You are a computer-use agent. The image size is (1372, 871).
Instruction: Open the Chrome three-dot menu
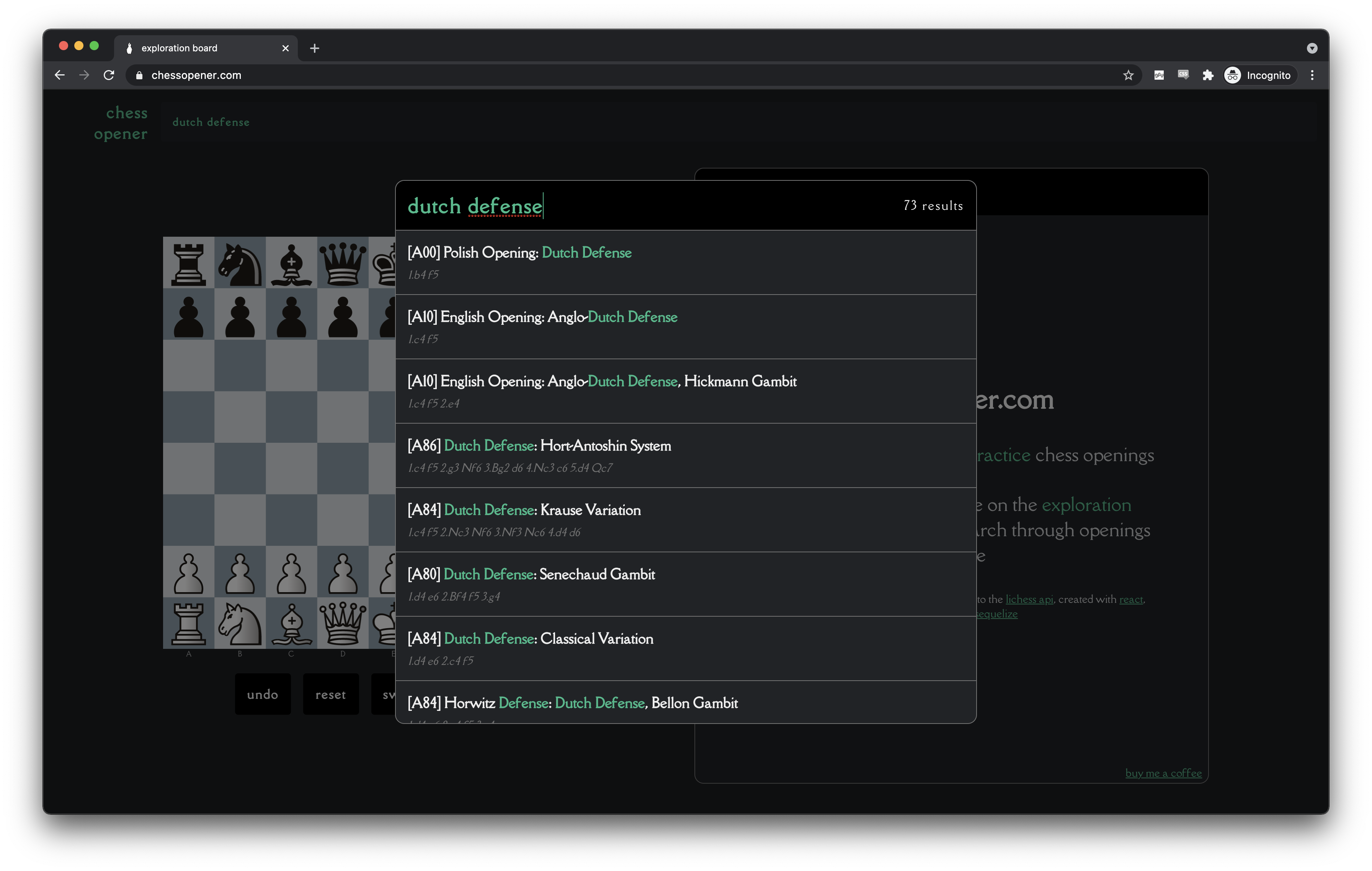tap(1312, 75)
